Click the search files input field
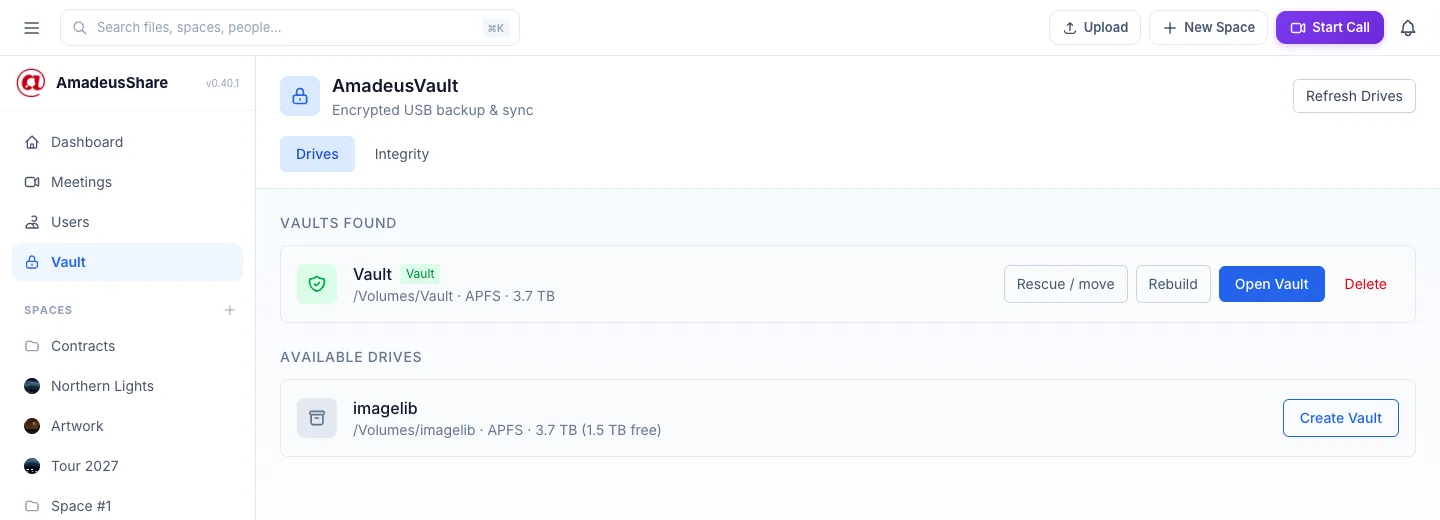 290,28
